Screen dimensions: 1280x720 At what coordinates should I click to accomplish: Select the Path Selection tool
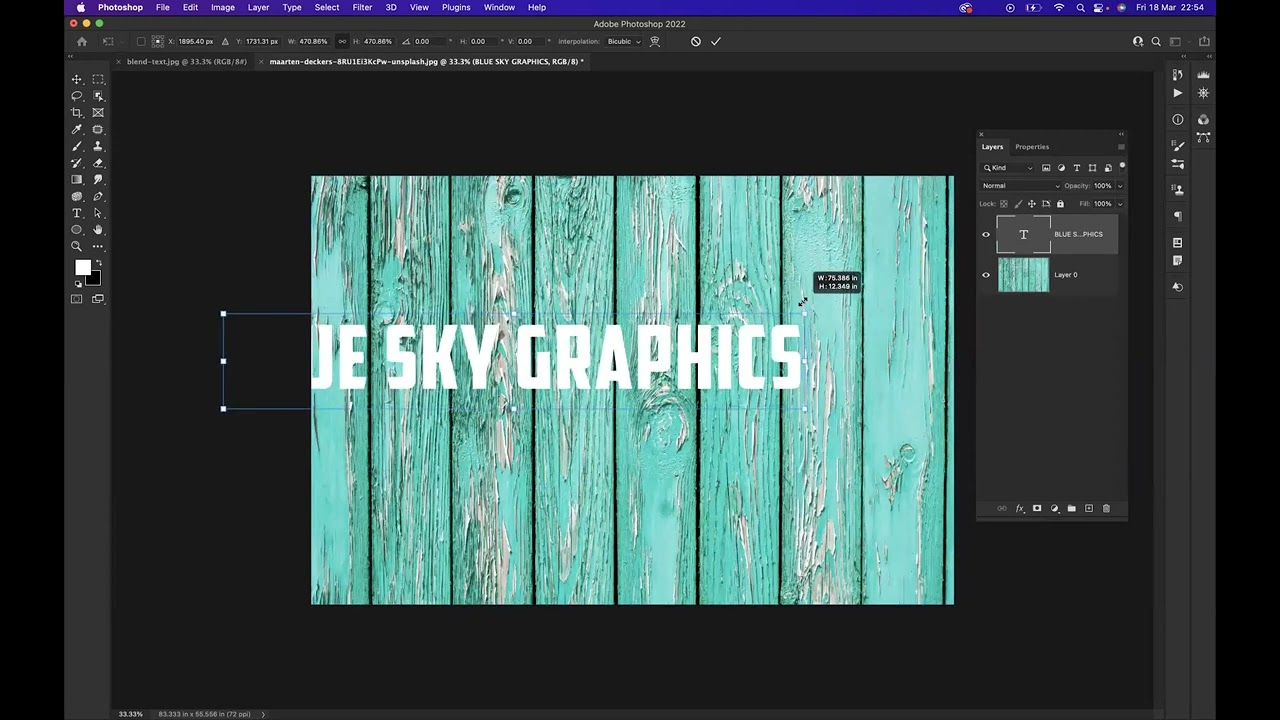click(x=98, y=213)
